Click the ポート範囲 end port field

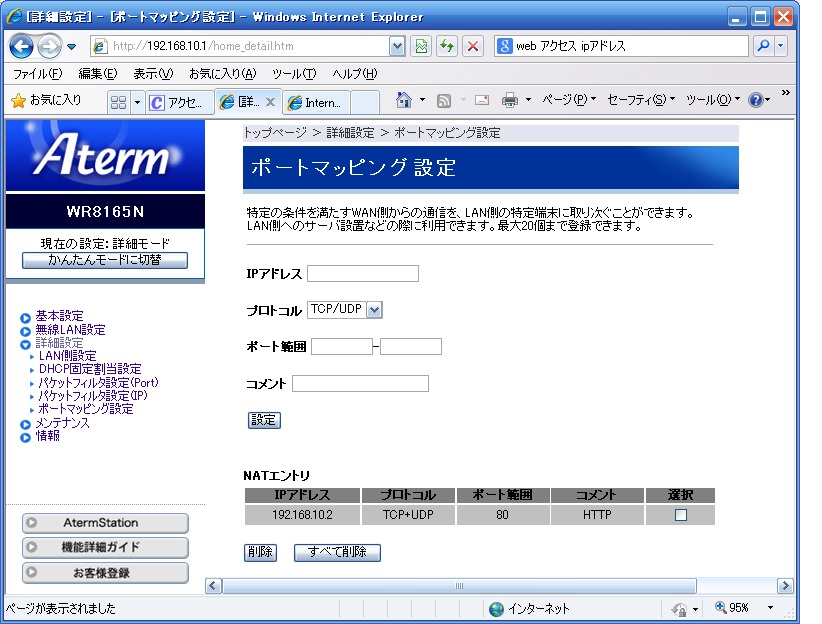click(411, 347)
